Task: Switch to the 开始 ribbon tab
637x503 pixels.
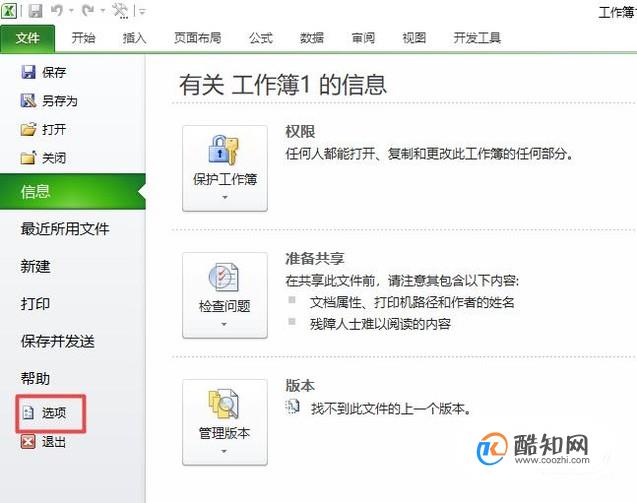Action: coord(83,38)
